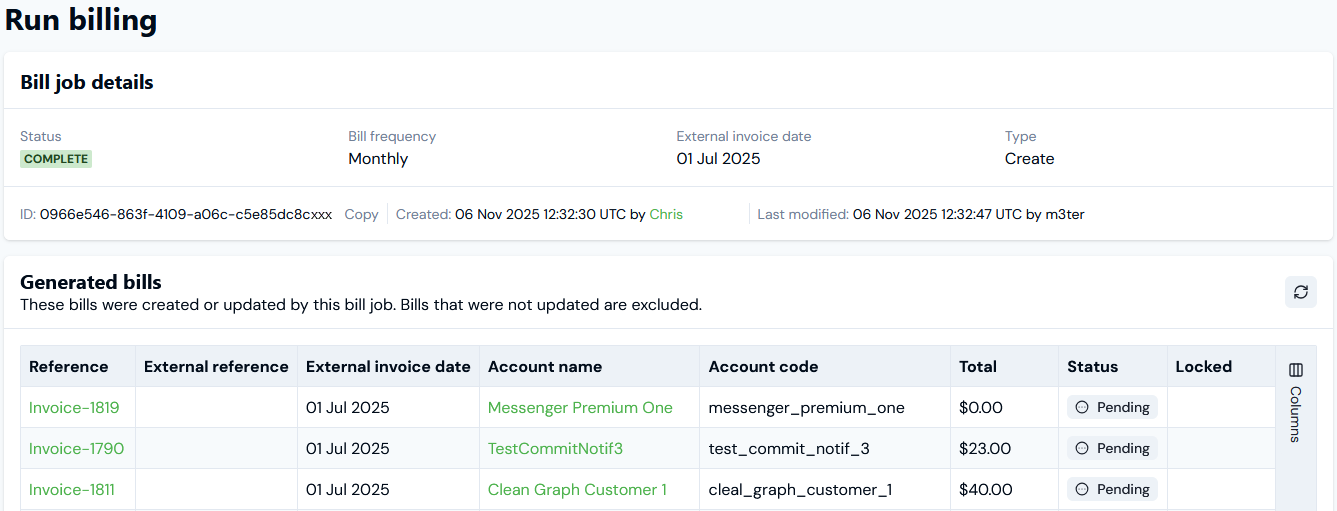Screen dimensions: 1337x511
Task: Sort by the External reference column header
Action: coord(216,366)
